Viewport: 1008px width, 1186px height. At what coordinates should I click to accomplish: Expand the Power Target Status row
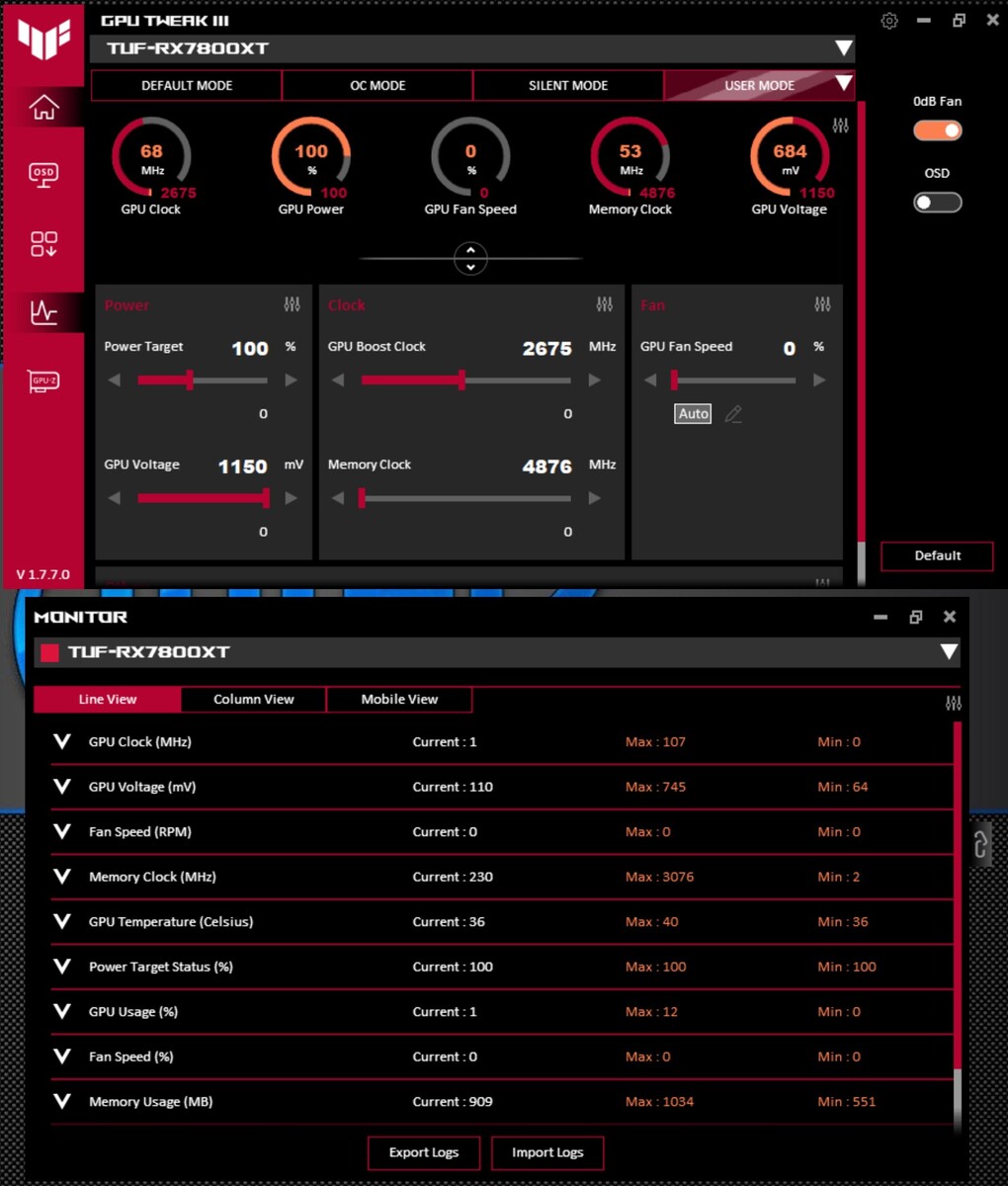[x=62, y=967]
